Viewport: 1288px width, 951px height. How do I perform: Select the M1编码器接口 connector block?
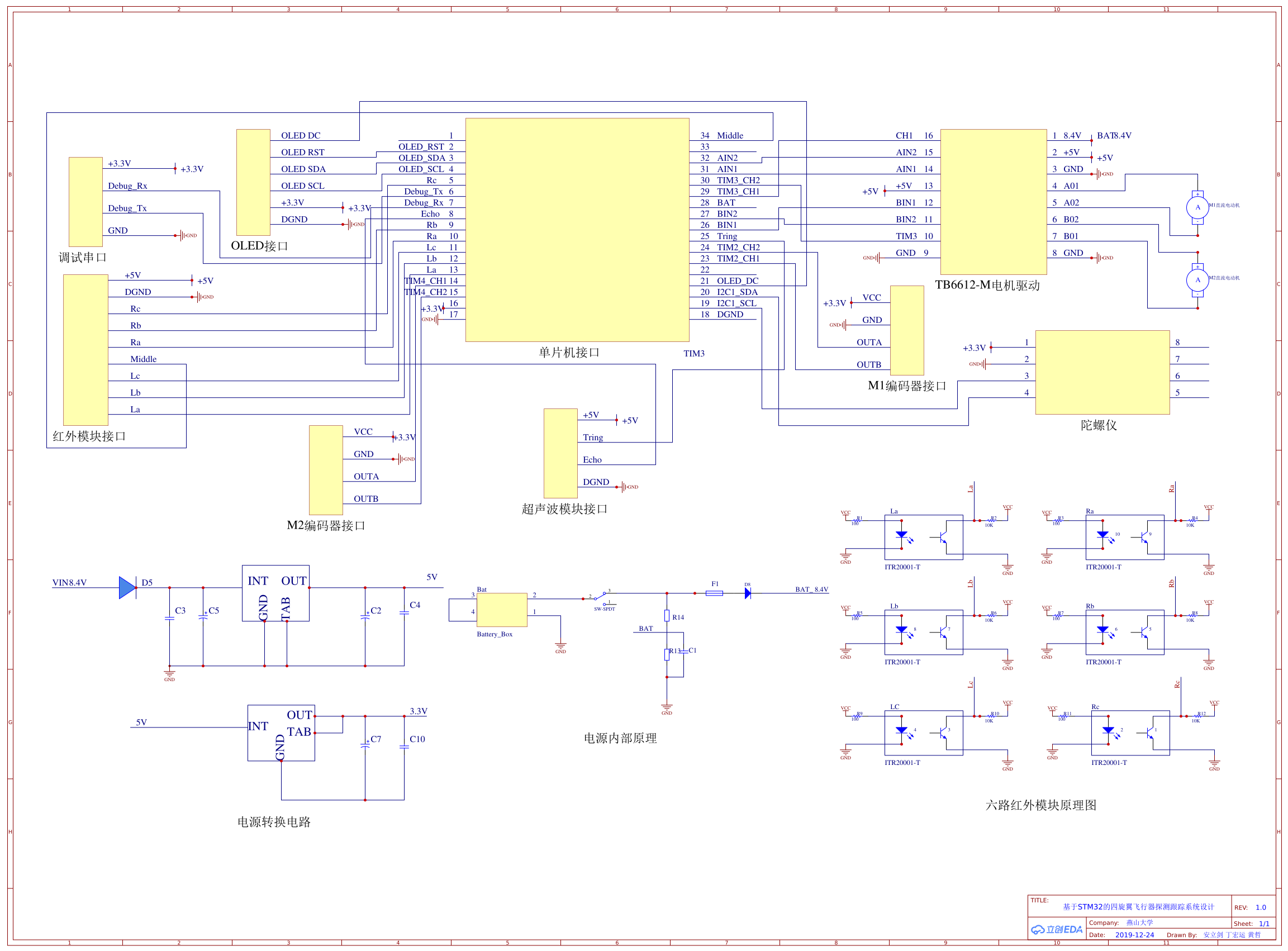tap(907, 330)
